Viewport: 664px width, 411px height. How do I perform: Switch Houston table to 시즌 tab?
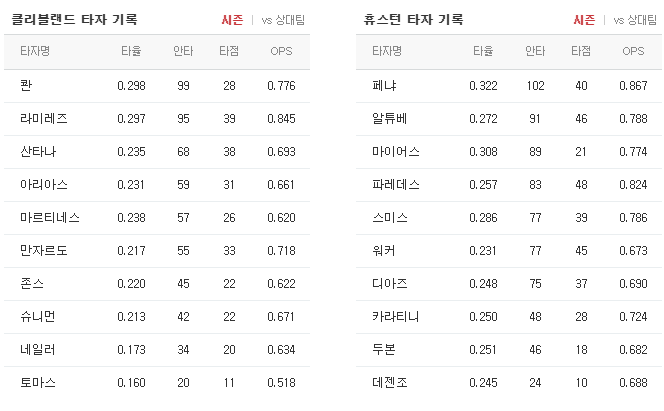(584, 20)
